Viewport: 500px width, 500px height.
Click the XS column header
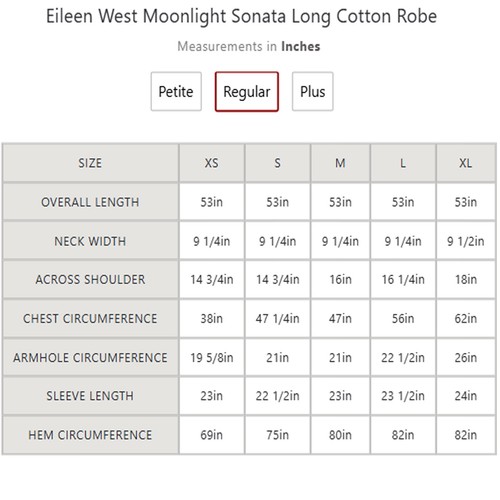pos(212,163)
